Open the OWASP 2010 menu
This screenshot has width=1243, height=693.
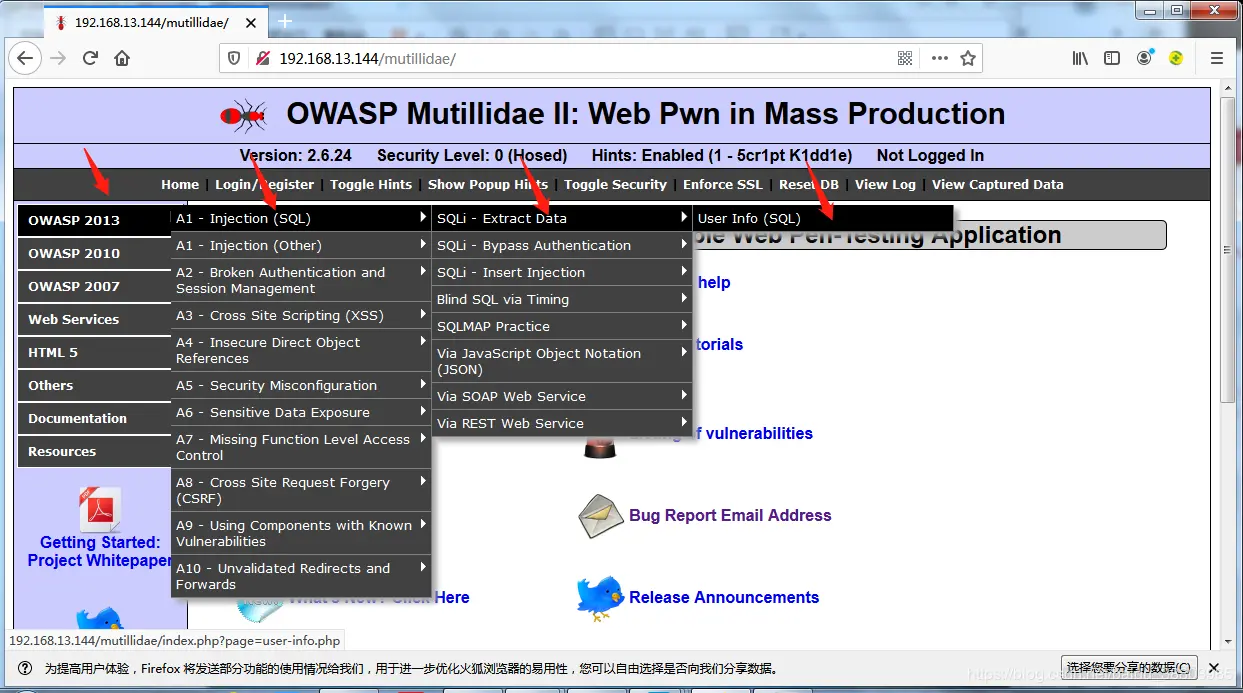94,253
